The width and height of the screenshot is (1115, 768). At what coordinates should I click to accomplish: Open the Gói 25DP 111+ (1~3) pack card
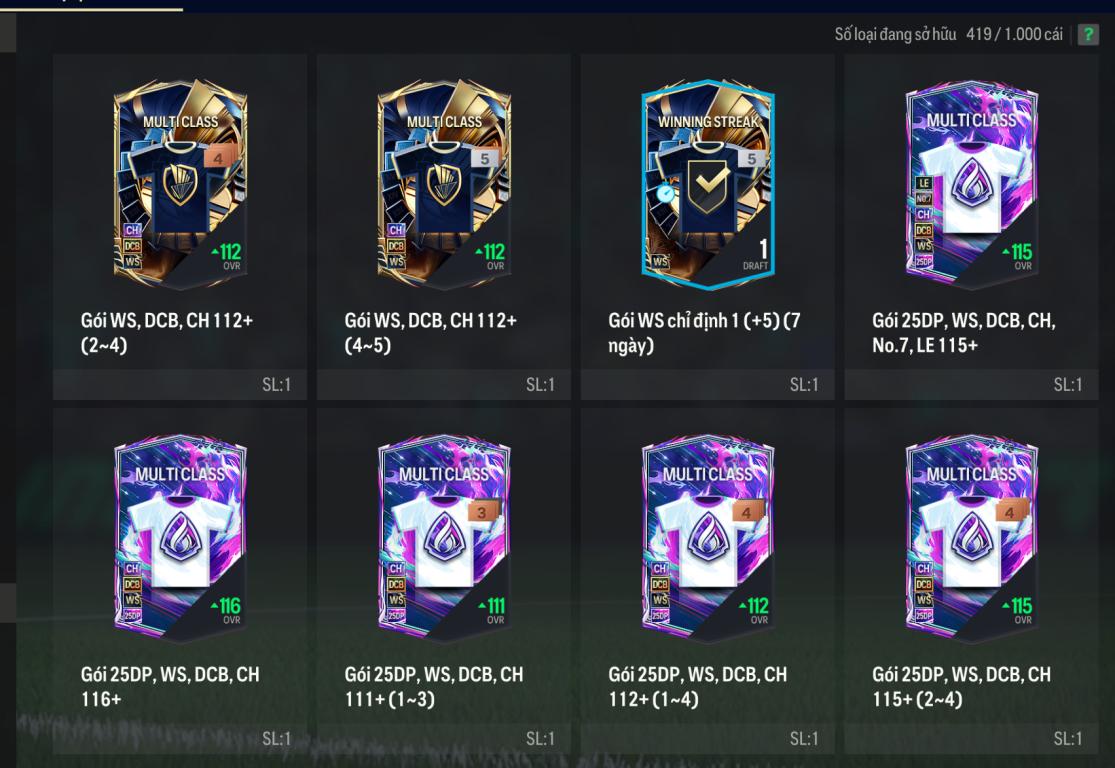pos(444,581)
